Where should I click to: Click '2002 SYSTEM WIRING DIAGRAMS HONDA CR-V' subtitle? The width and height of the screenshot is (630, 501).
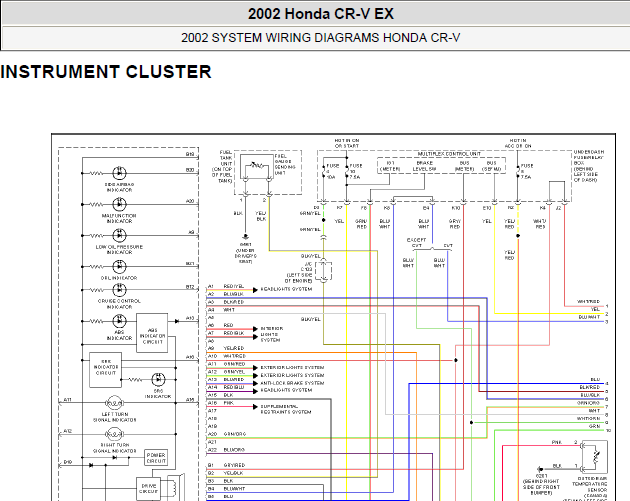321,38
